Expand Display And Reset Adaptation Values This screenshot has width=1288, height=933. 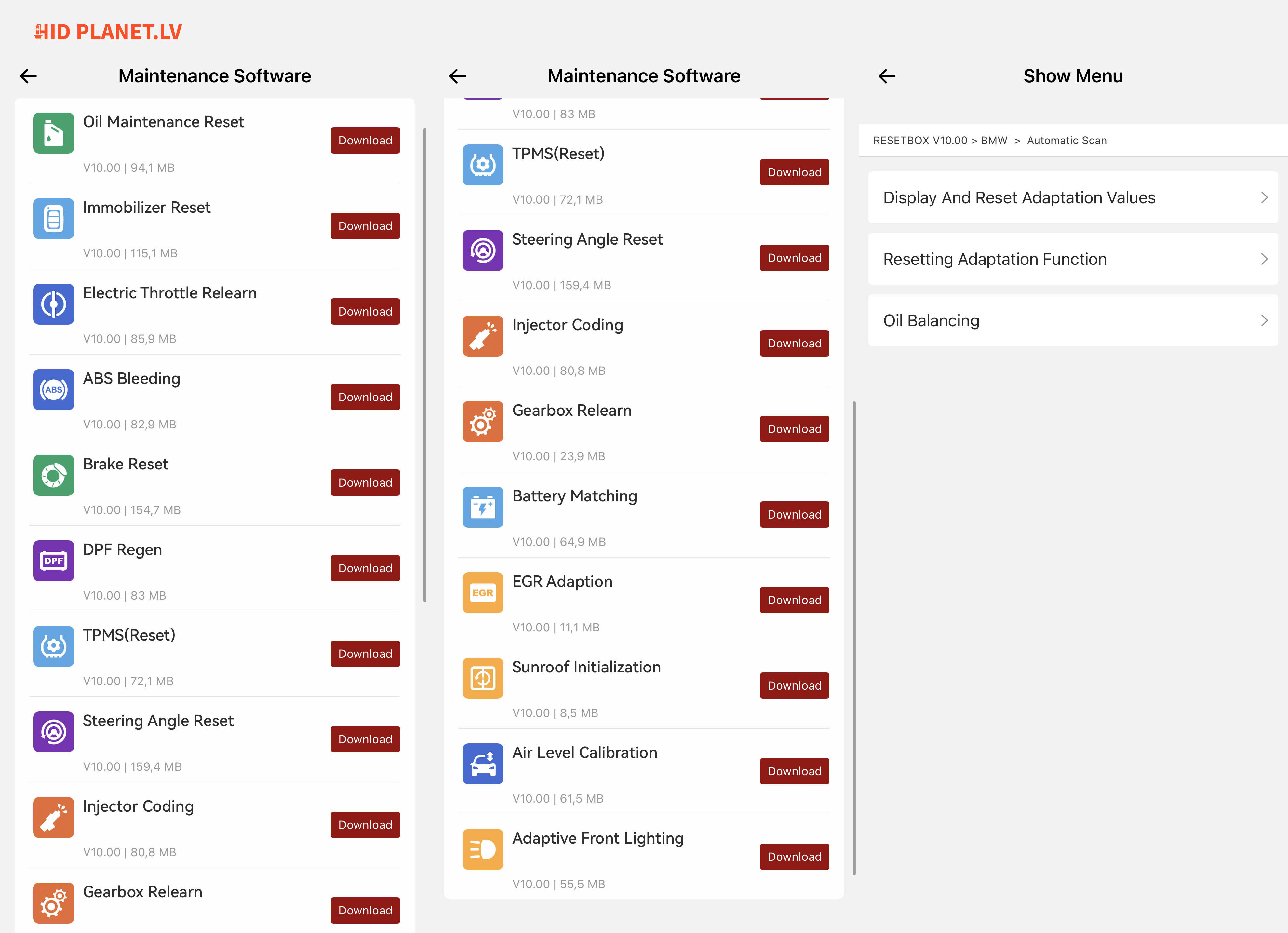tap(1073, 197)
